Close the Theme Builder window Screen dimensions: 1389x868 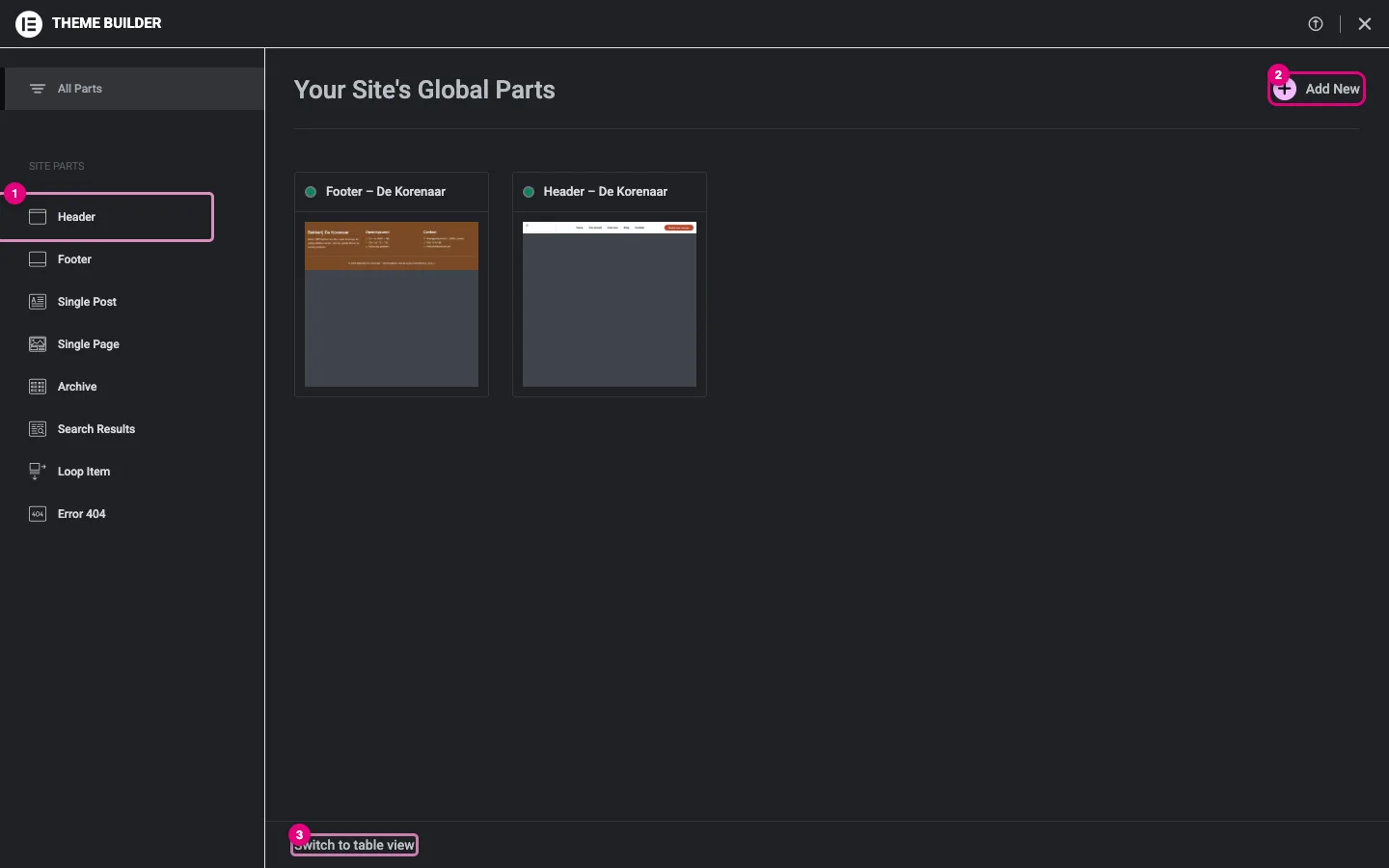point(1365,24)
